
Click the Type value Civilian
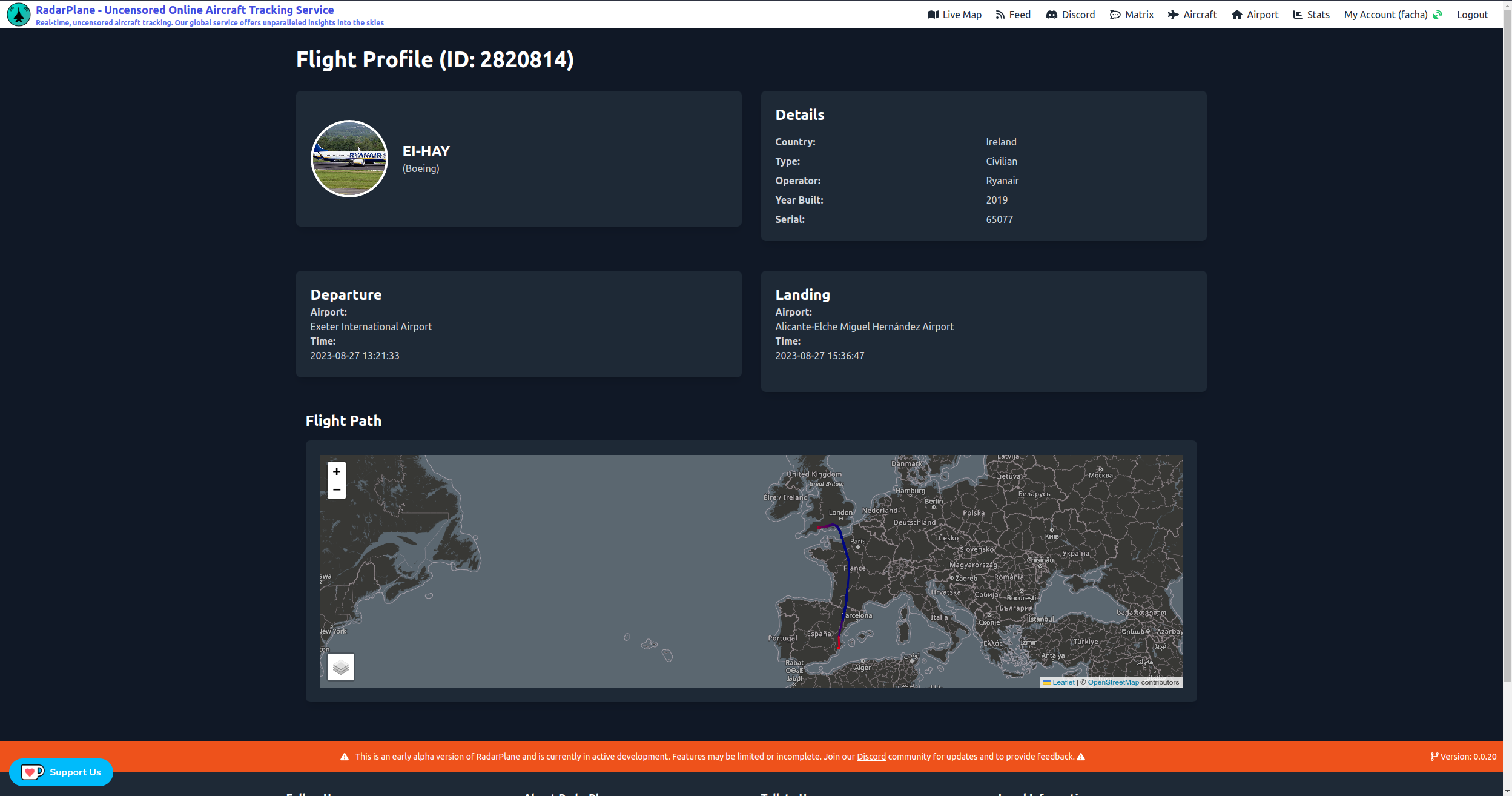tap(1002, 161)
